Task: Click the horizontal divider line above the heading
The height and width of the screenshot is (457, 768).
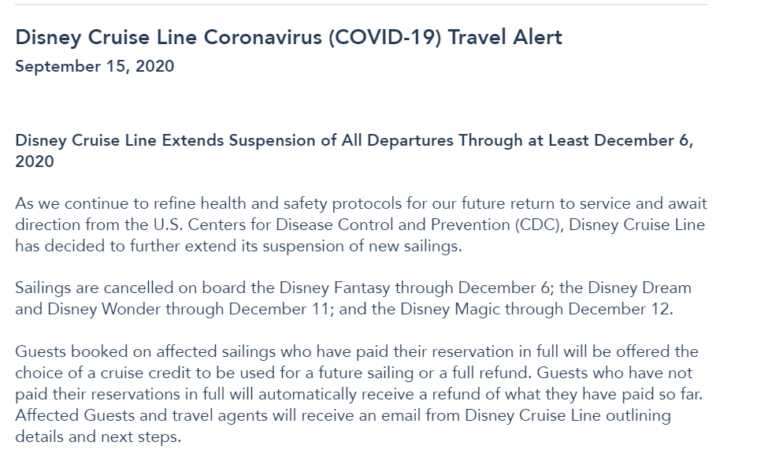Action: click(361, 5)
